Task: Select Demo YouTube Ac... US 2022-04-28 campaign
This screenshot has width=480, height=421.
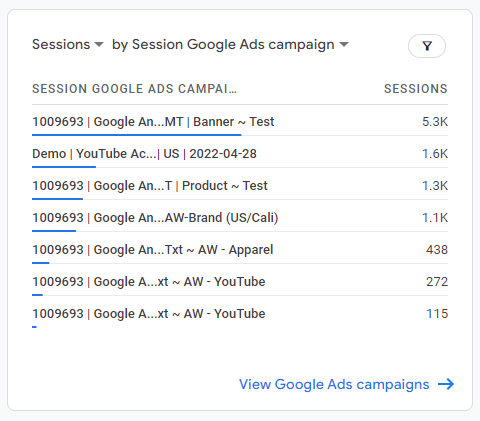Action: (x=240, y=154)
